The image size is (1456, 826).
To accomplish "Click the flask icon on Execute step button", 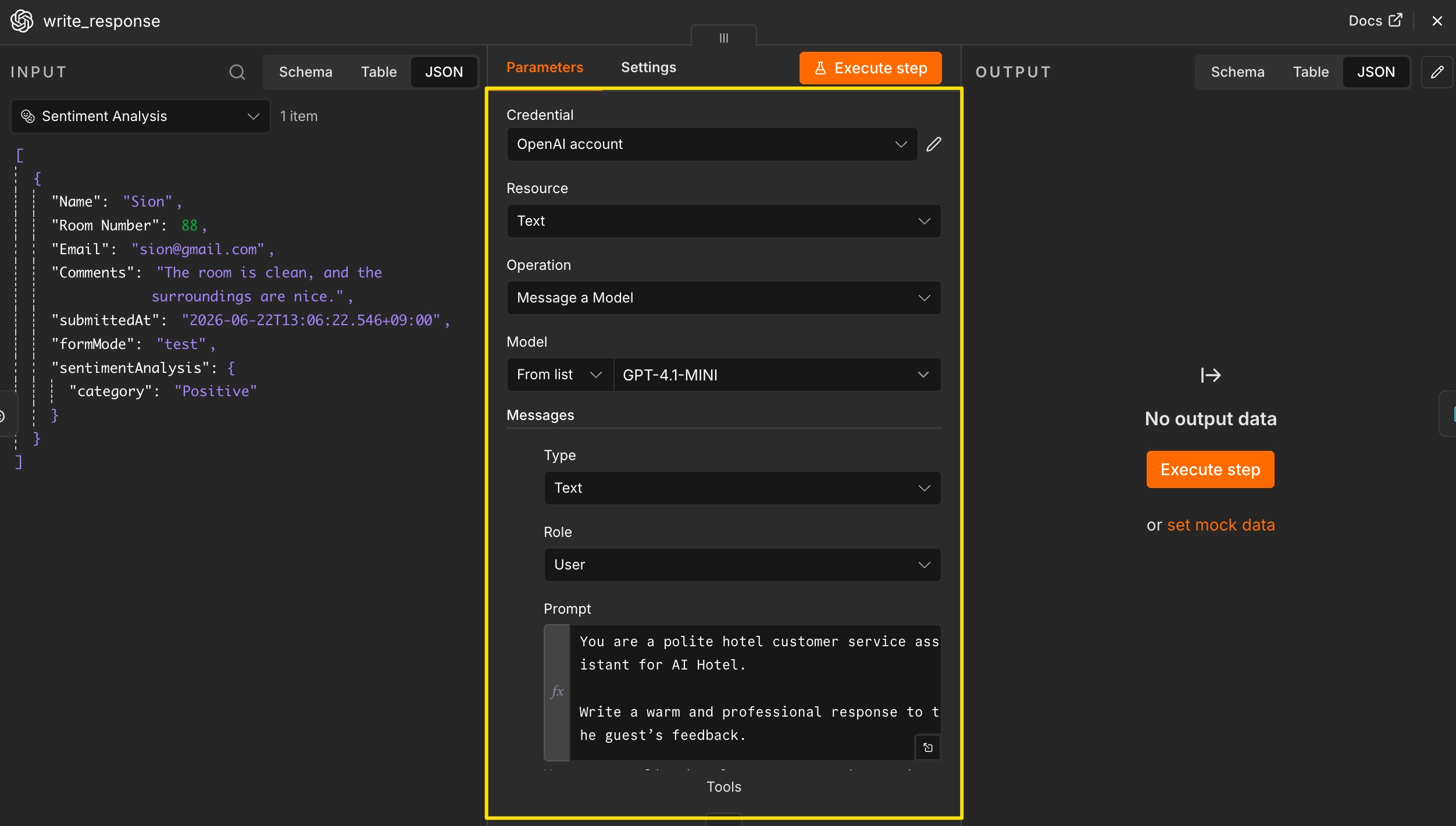I will click(x=820, y=68).
